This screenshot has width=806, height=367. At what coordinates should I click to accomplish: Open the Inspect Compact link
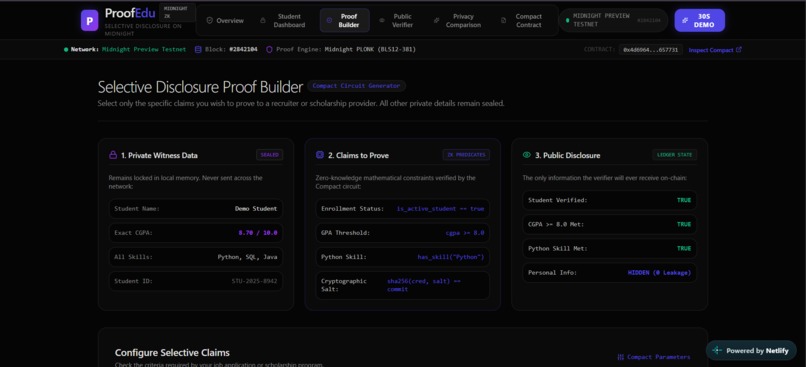715,50
